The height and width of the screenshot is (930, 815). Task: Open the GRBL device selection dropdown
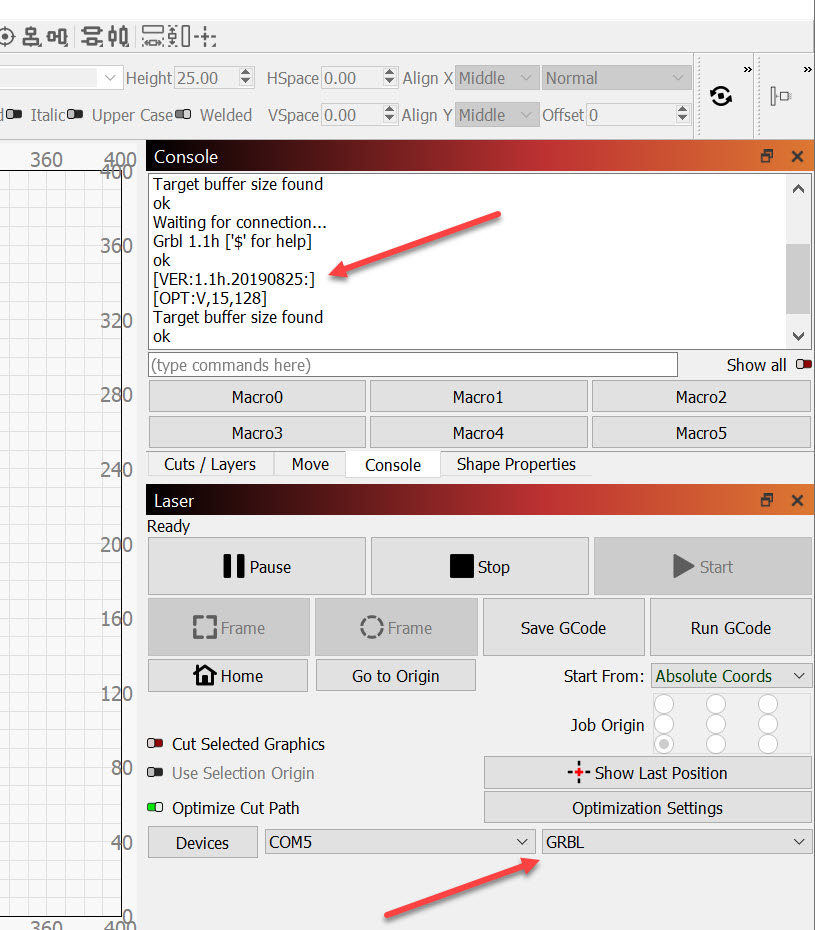[x=676, y=842]
